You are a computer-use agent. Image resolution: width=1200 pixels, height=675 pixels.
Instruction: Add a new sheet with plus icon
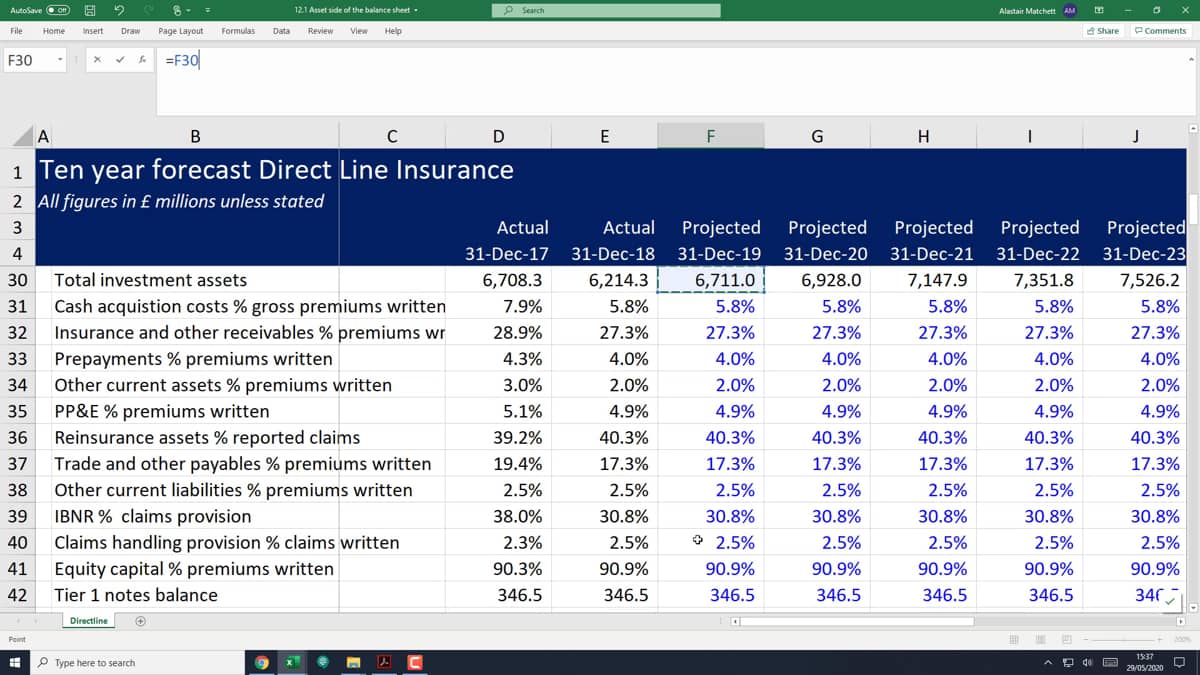coord(140,621)
